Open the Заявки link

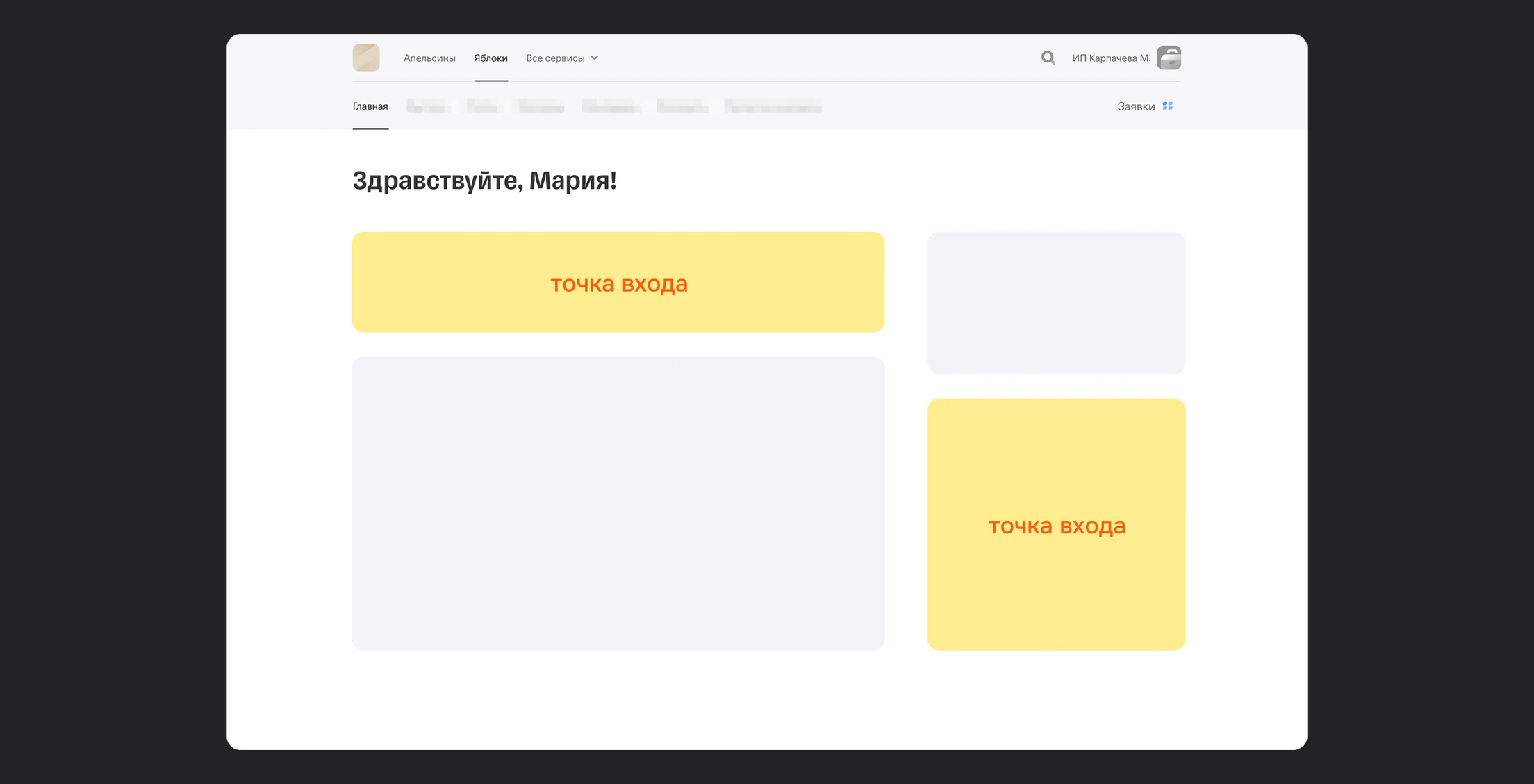(x=1136, y=106)
